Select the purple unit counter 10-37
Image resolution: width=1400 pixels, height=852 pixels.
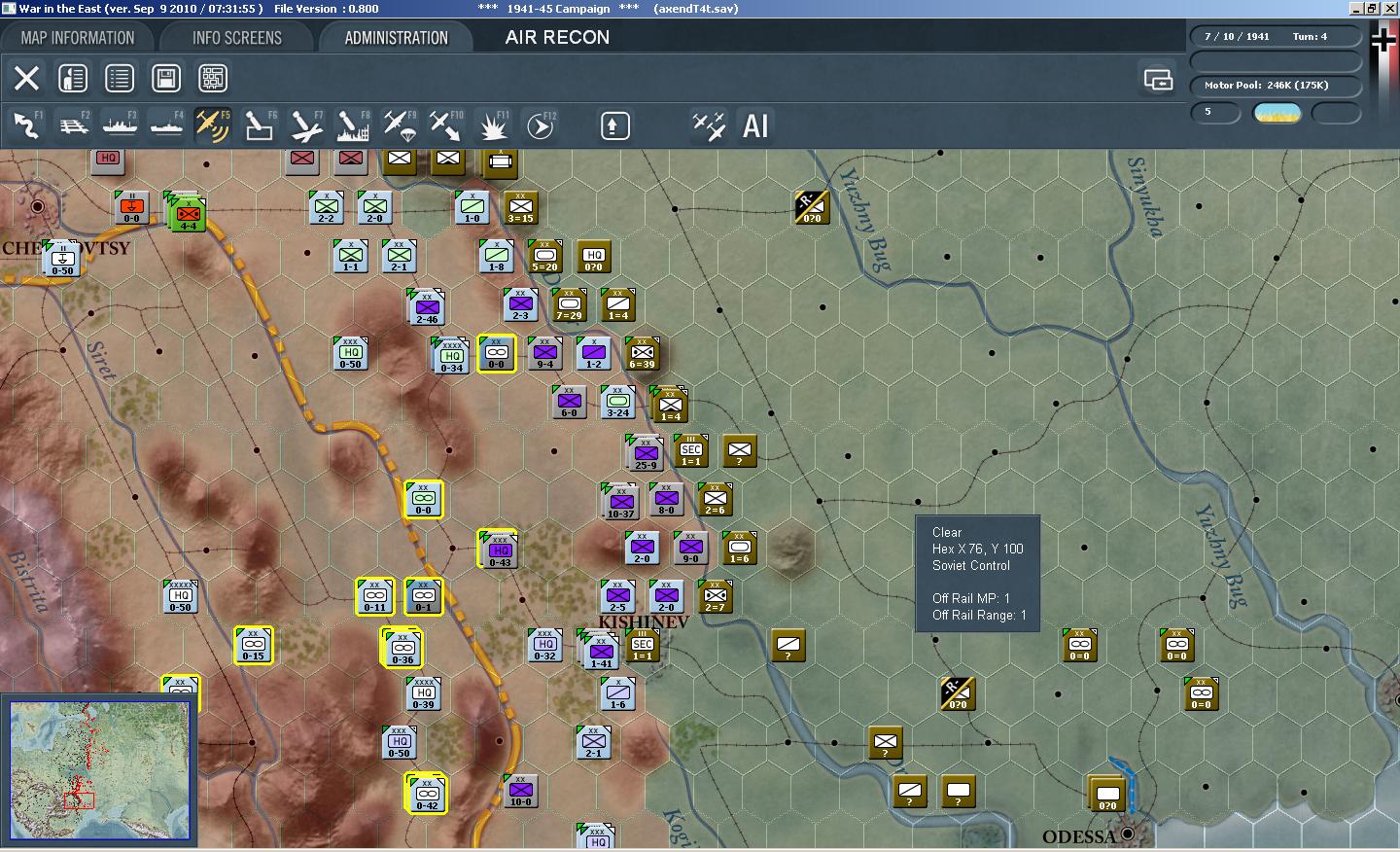621,502
